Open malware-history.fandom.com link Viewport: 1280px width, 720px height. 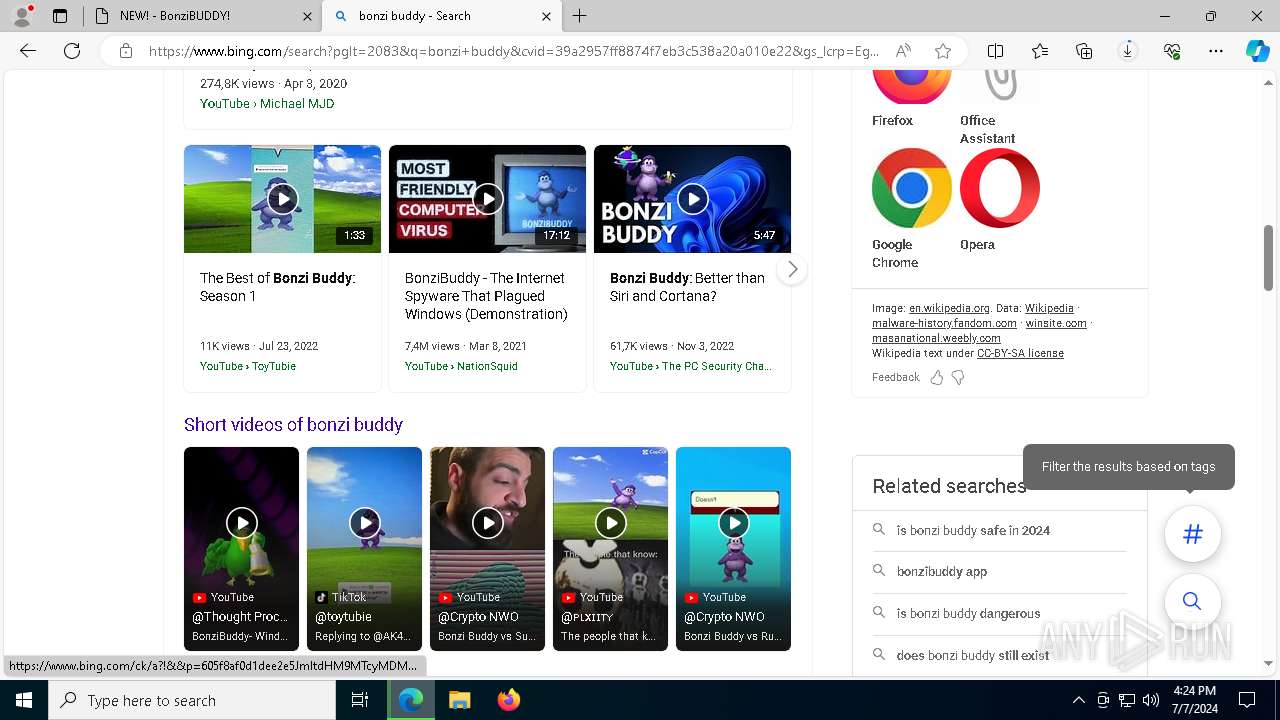(944, 323)
